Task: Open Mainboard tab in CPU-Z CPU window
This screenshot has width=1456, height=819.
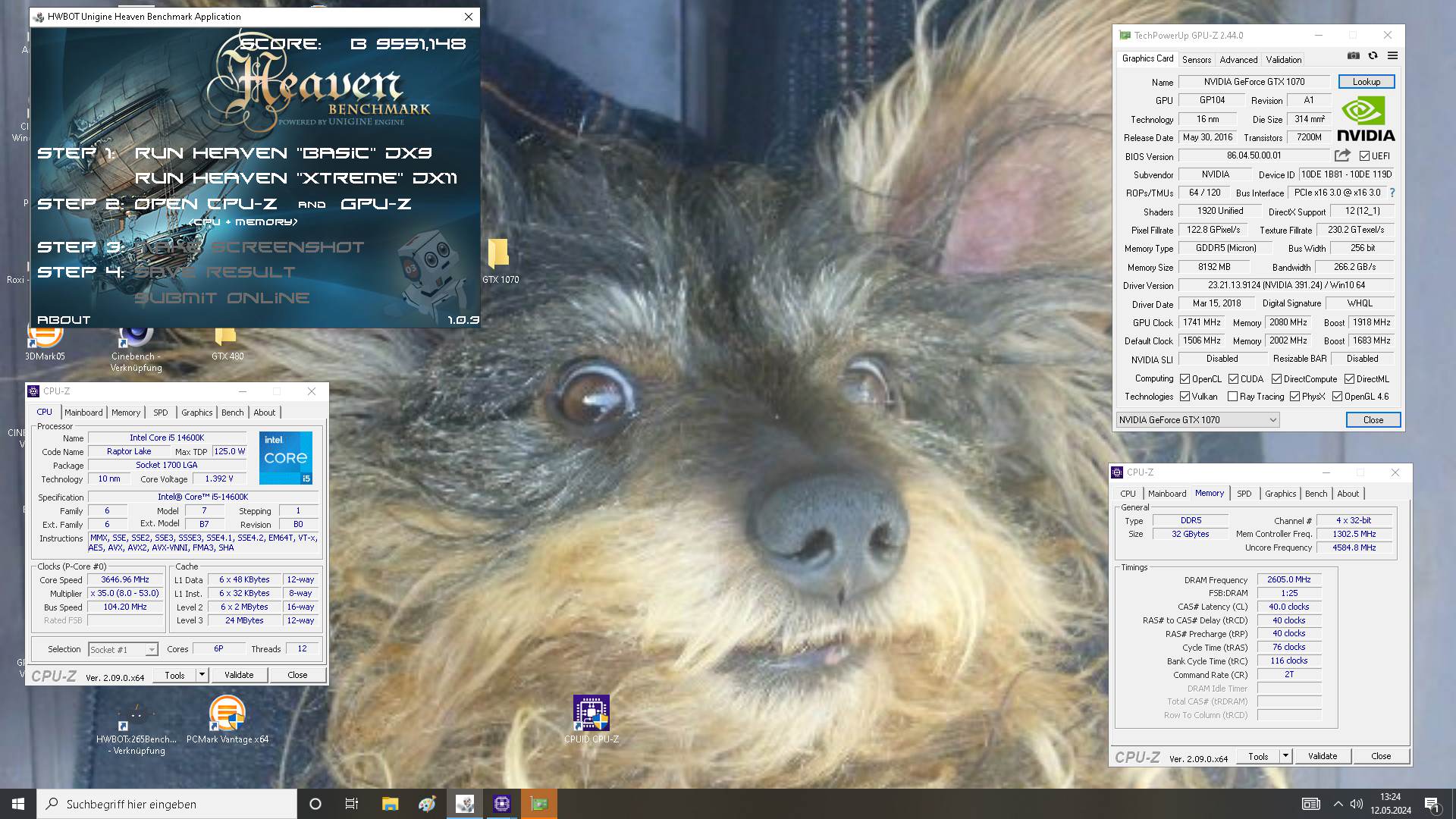Action: 83,413
